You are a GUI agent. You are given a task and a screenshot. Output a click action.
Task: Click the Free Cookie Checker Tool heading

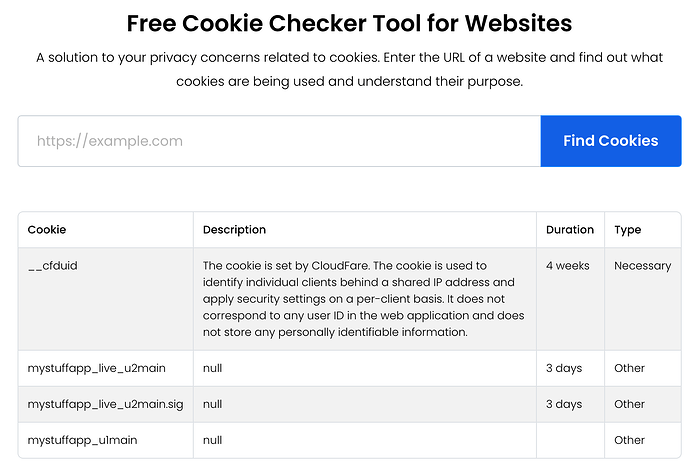[349, 23]
